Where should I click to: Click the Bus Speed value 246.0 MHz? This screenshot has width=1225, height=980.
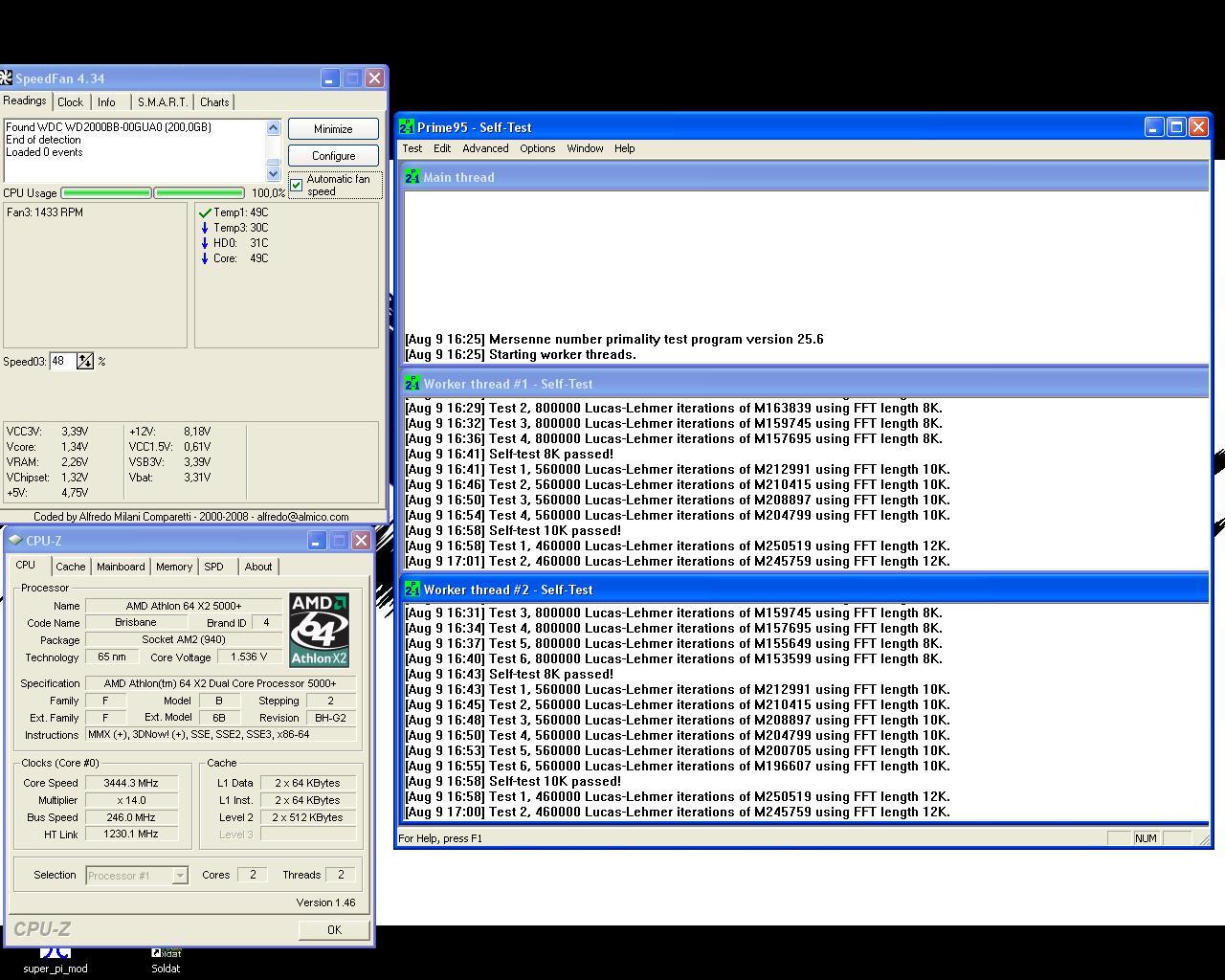131,817
